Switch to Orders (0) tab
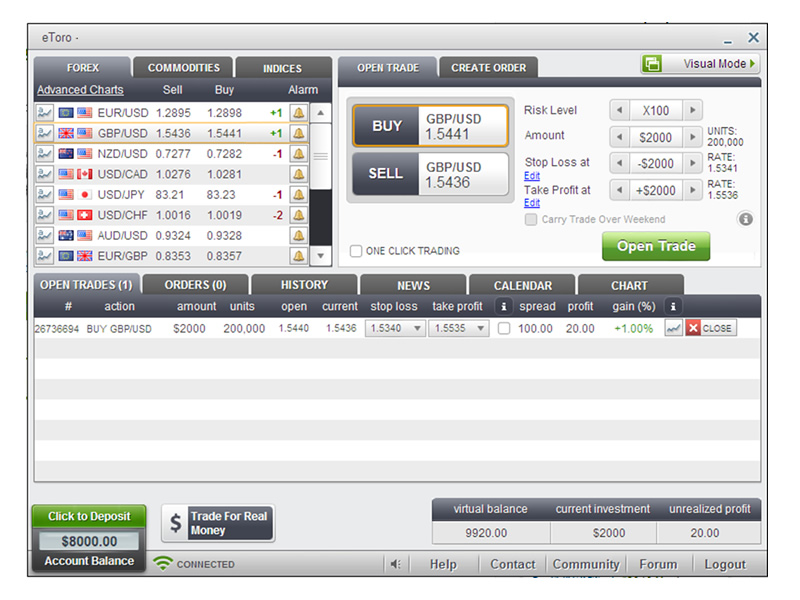 (x=195, y=285)
